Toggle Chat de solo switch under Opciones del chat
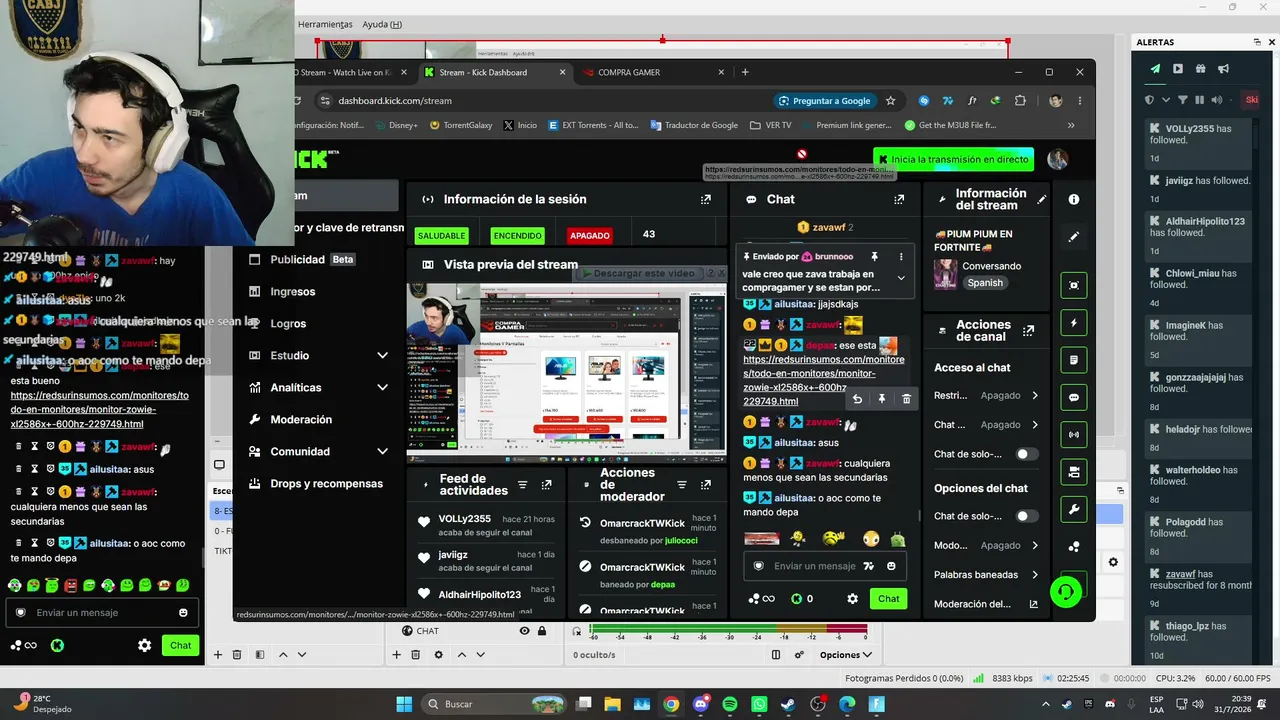This screenshot has width=1280, height=720. [1027, 516]
